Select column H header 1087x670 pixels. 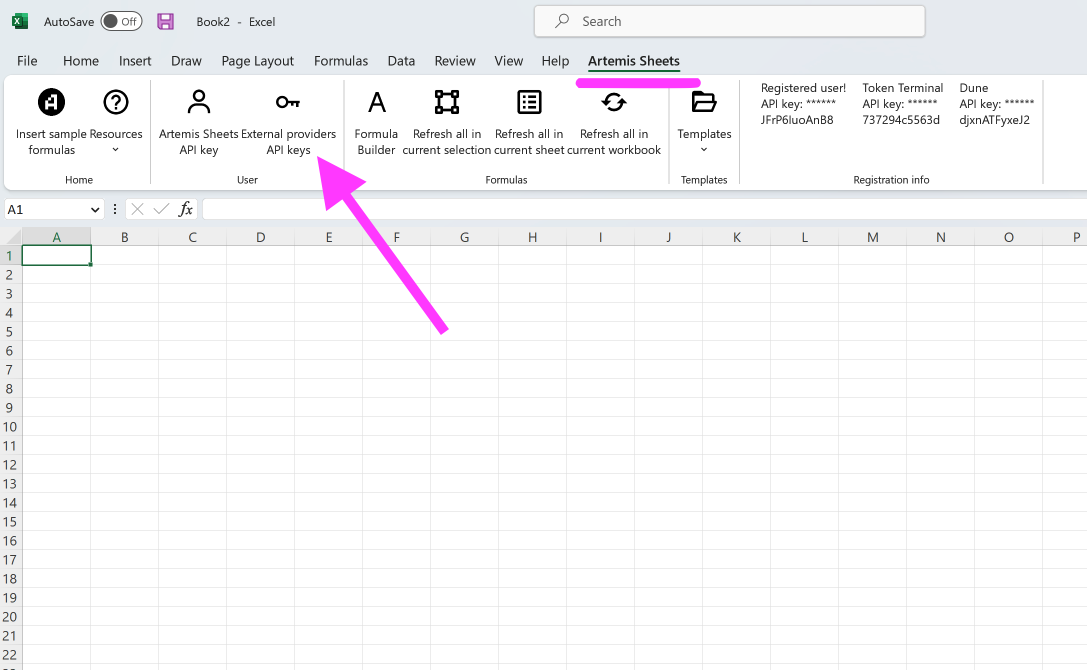[532, 237]
